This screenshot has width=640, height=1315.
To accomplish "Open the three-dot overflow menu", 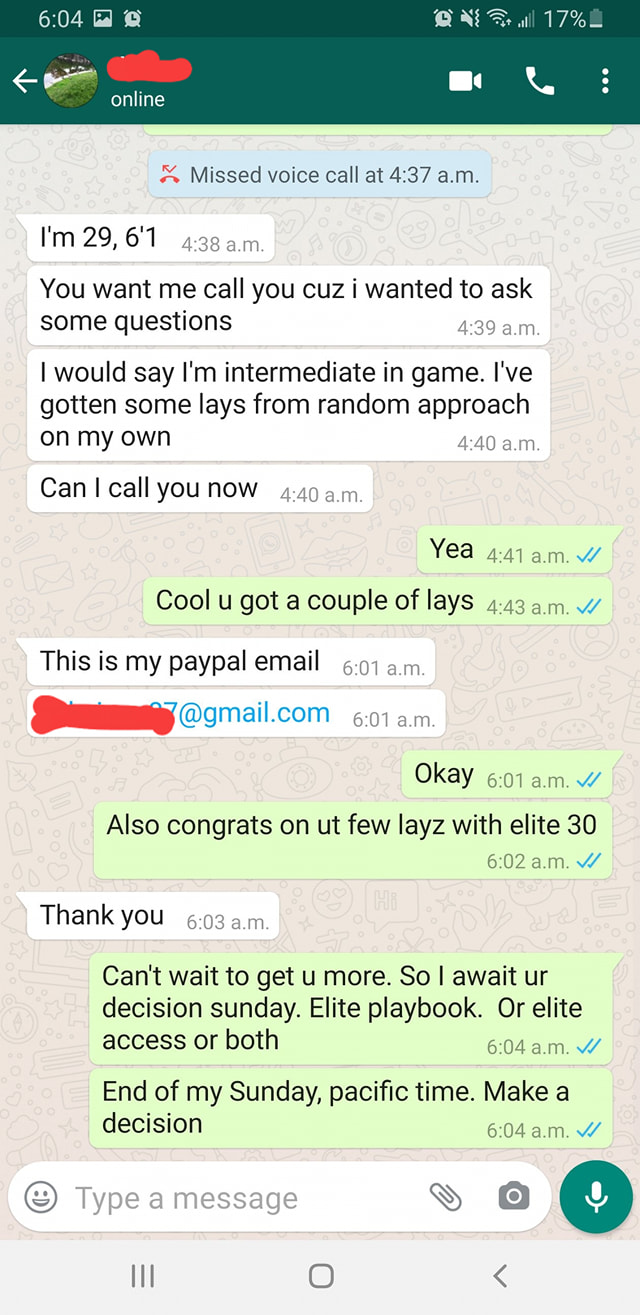I will coord(605,81).
